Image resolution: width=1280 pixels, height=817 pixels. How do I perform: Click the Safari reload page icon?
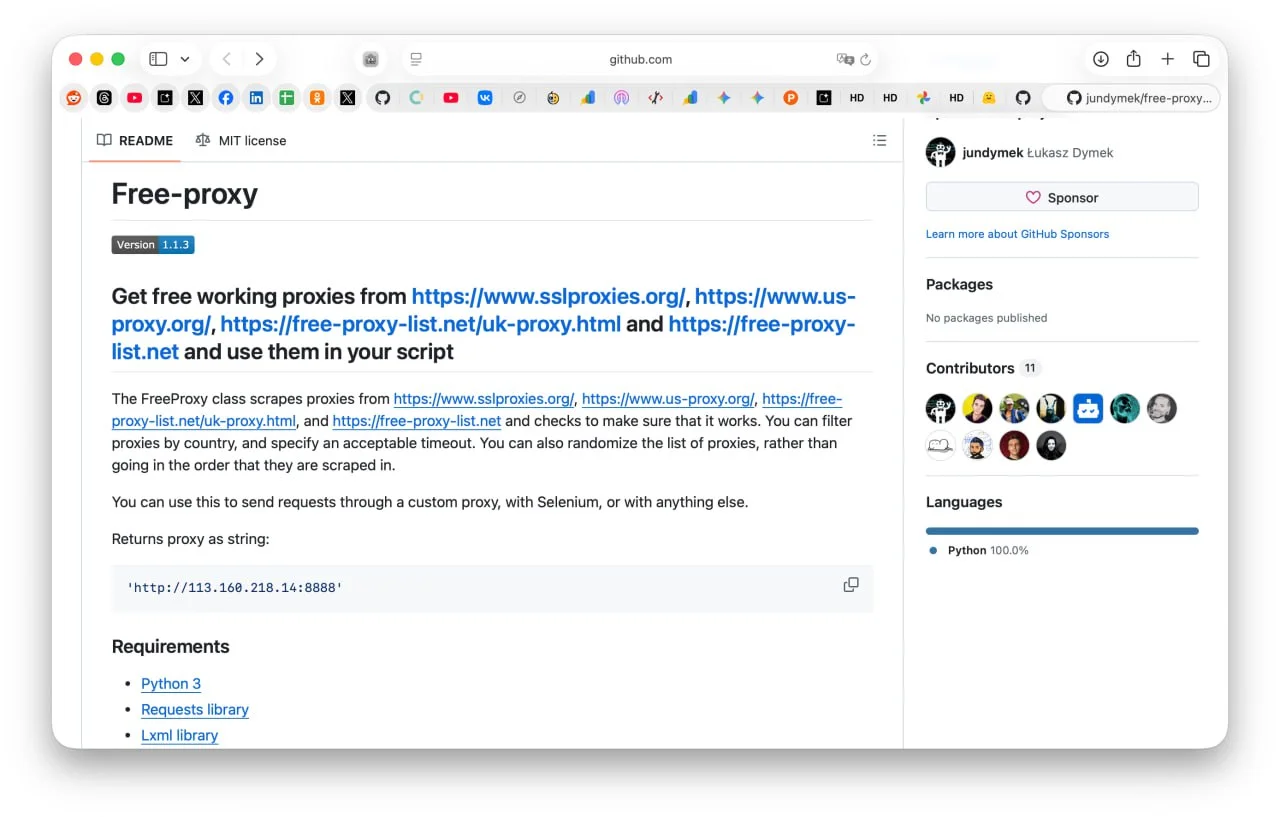866,60
